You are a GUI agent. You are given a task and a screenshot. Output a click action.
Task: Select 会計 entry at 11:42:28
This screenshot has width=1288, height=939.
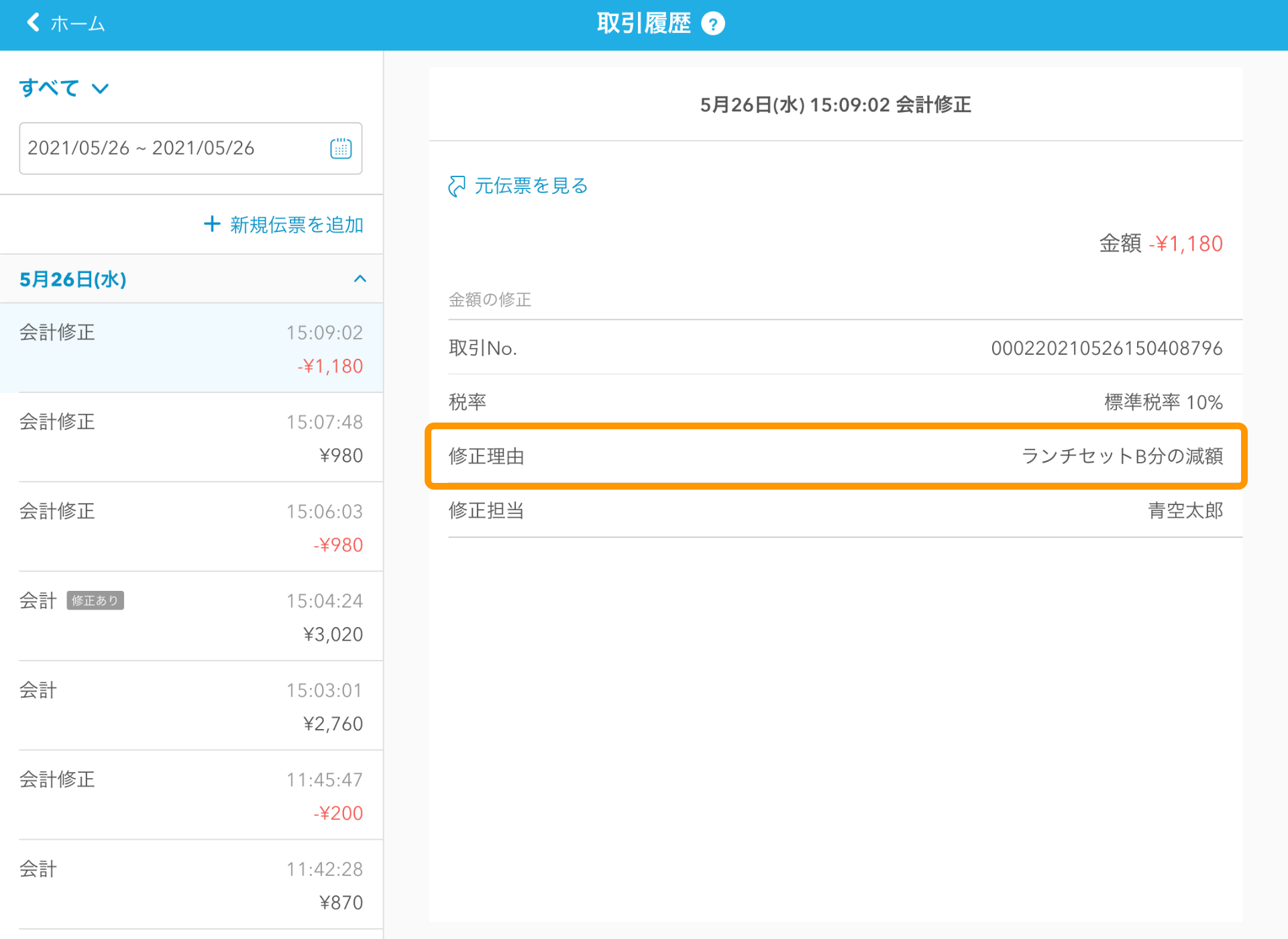191,885
